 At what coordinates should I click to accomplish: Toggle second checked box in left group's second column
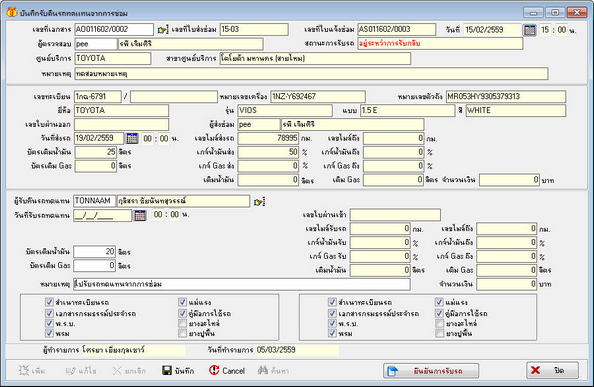tap(182, 313)
